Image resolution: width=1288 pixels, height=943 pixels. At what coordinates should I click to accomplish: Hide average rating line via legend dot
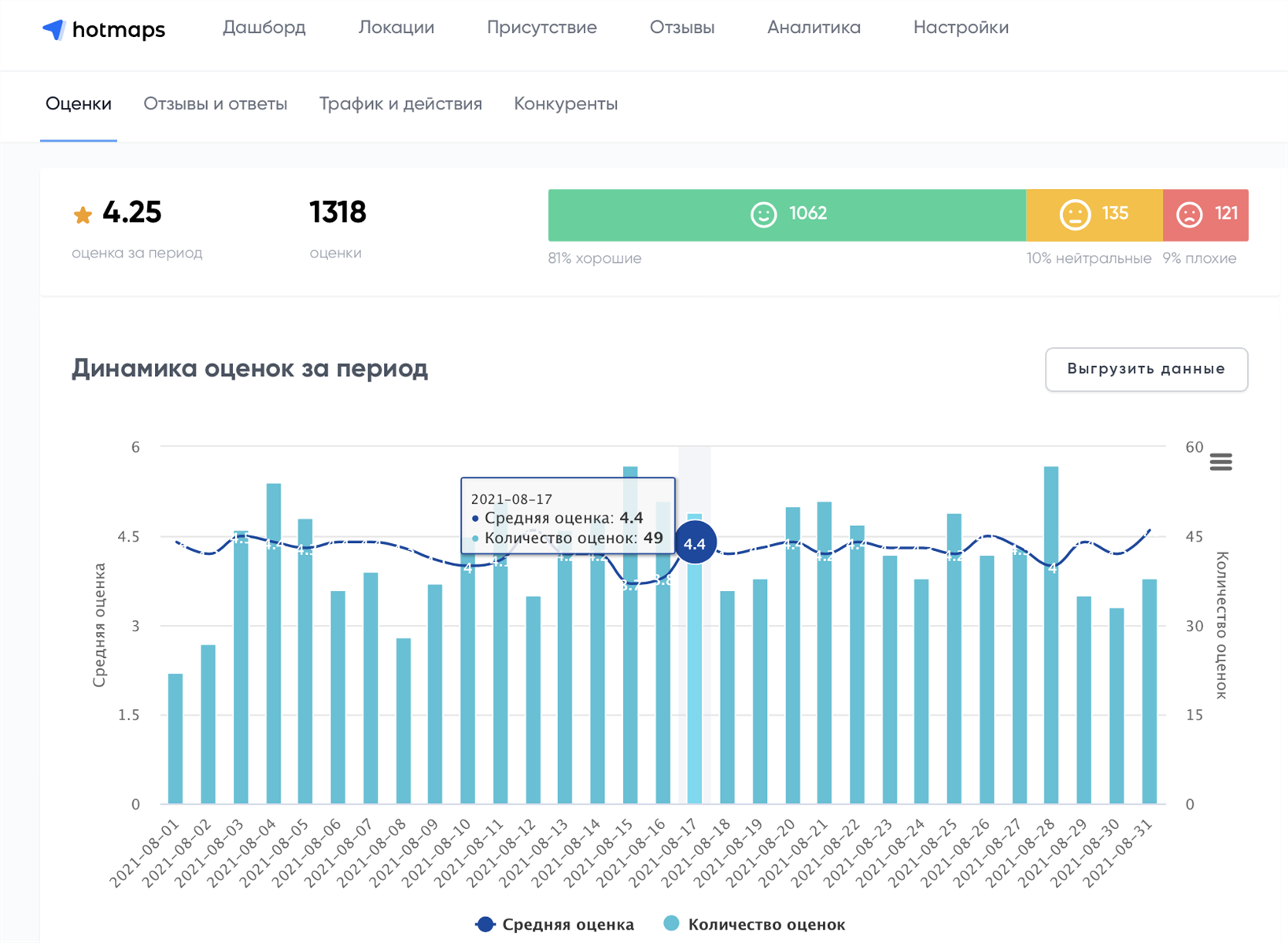pos(484,923)
